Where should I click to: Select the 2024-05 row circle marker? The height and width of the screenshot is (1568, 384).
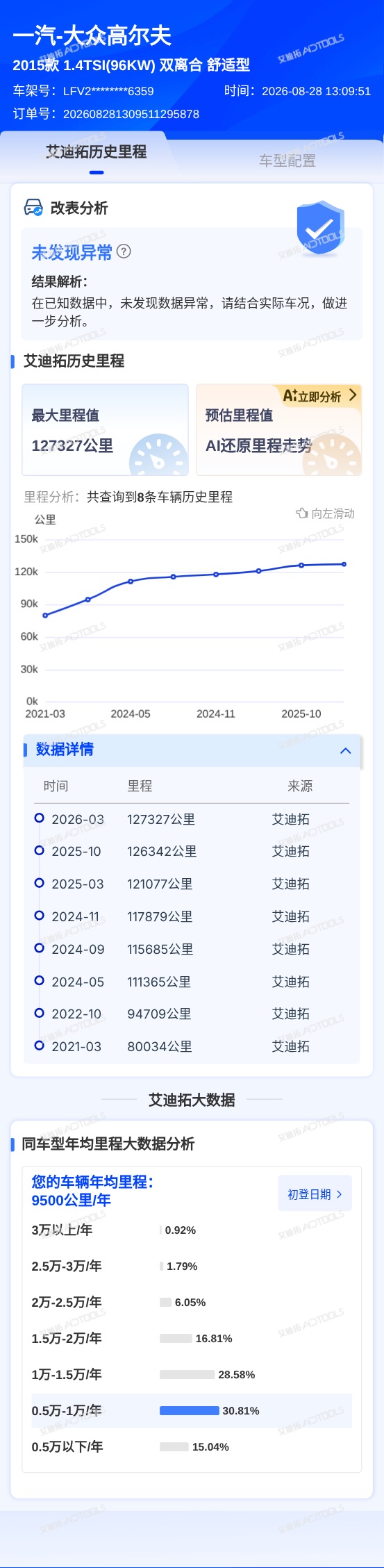pyautogui.click(x=40, y=980)
